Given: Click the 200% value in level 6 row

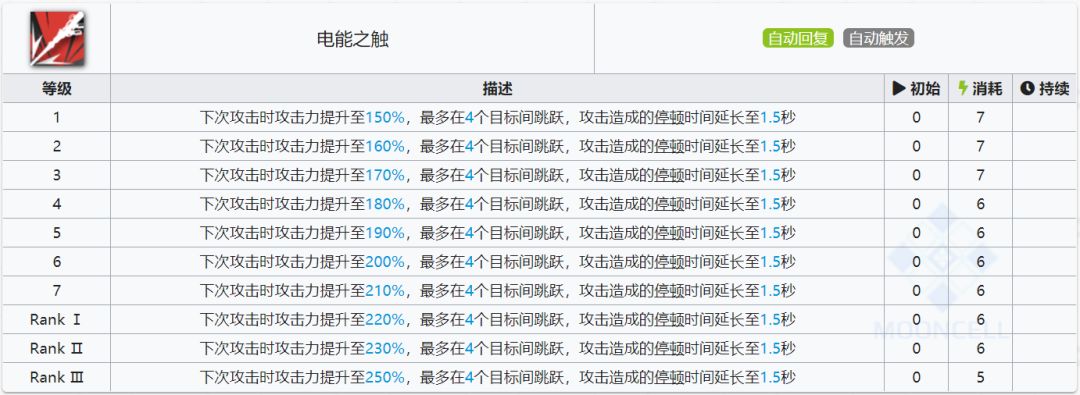Looking at the screenshot, I should pyautogui.click(x=385, y=261).
